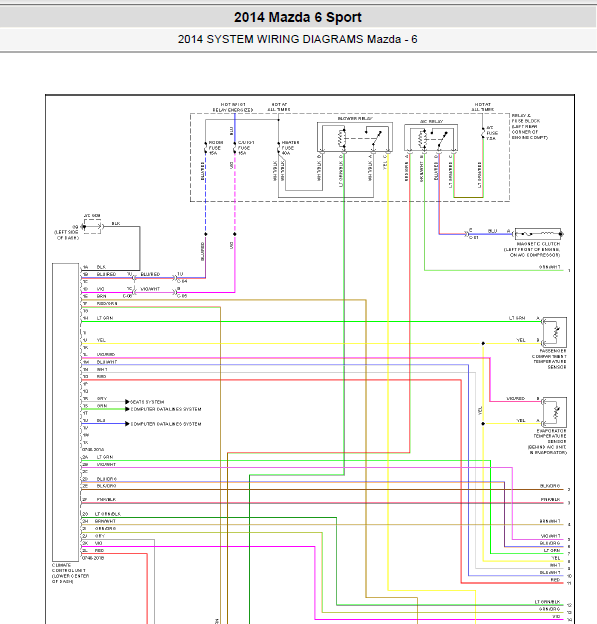
Task: Click pin 2F PNK/BLK wire label
Action: [106, 499]
